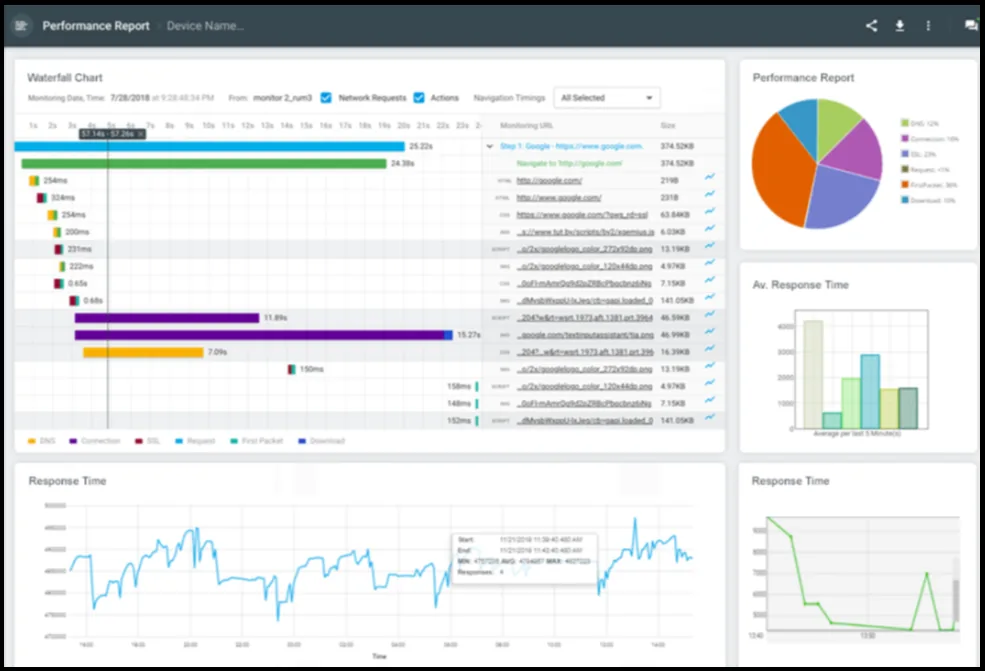
Task: Open trend graph icon in the 0.65s bar row
Action: click(x=709, y=280)
